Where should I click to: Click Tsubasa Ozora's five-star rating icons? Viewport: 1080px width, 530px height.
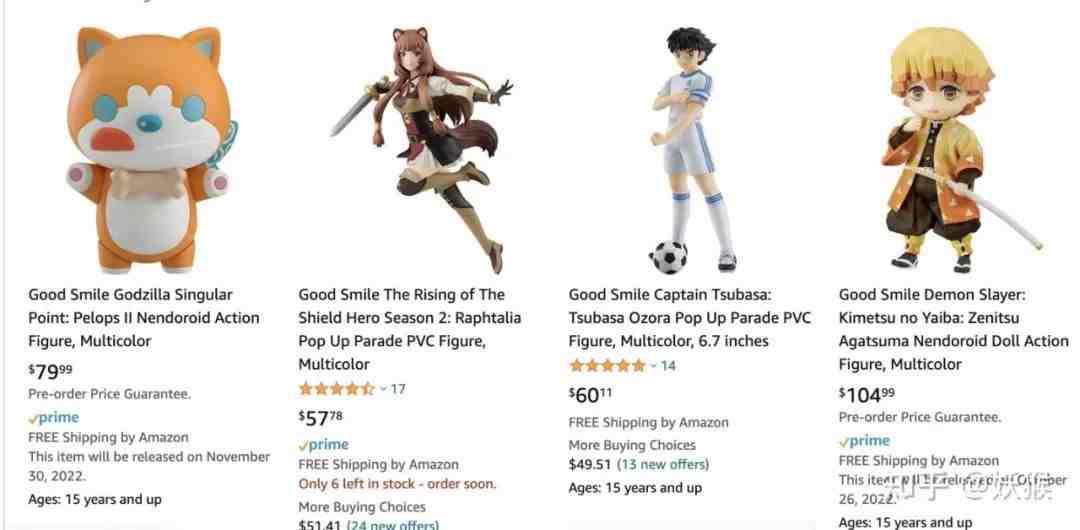(x=607, y=365)
